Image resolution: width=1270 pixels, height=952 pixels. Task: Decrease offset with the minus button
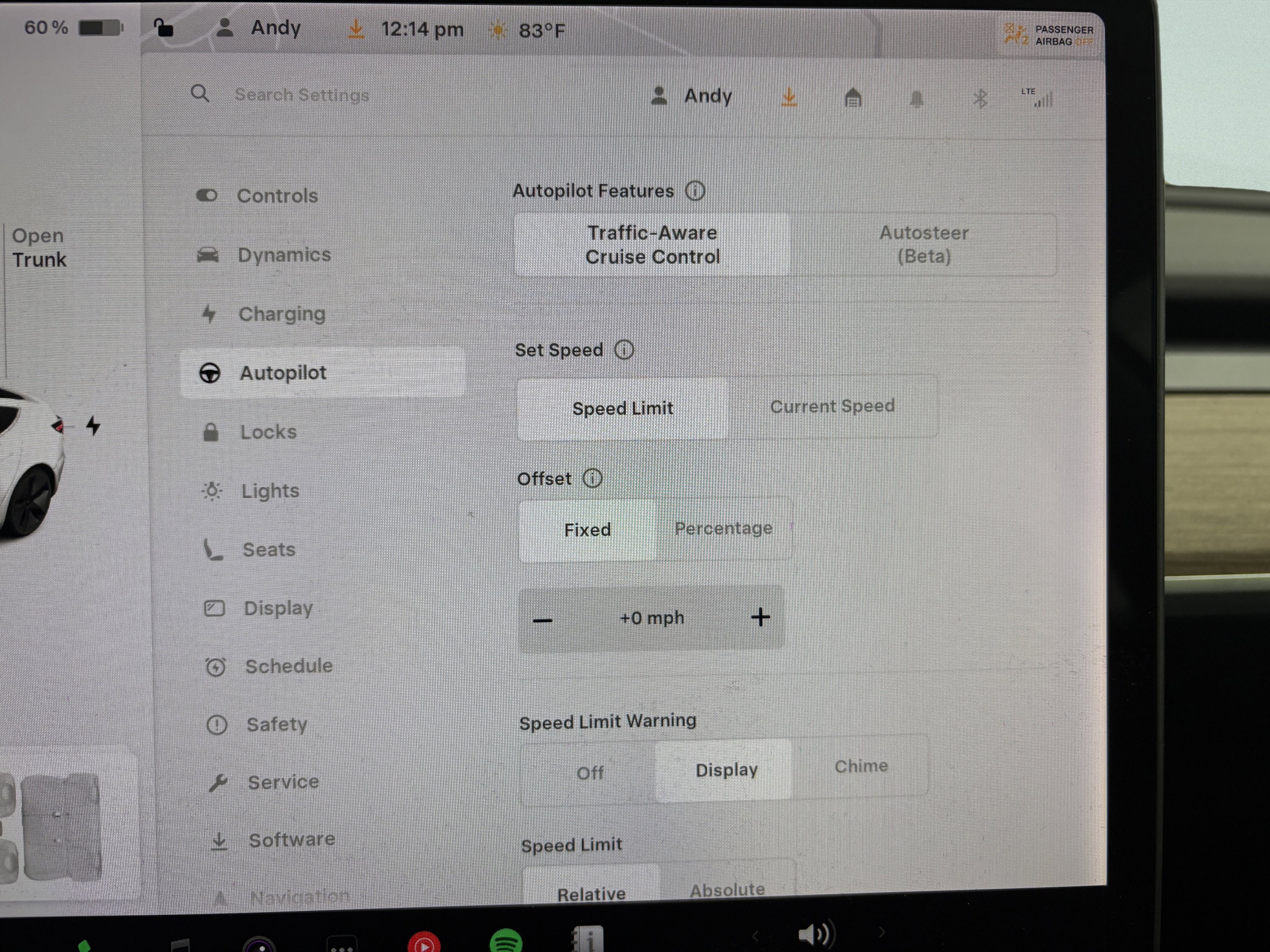[x=543, y=620]
